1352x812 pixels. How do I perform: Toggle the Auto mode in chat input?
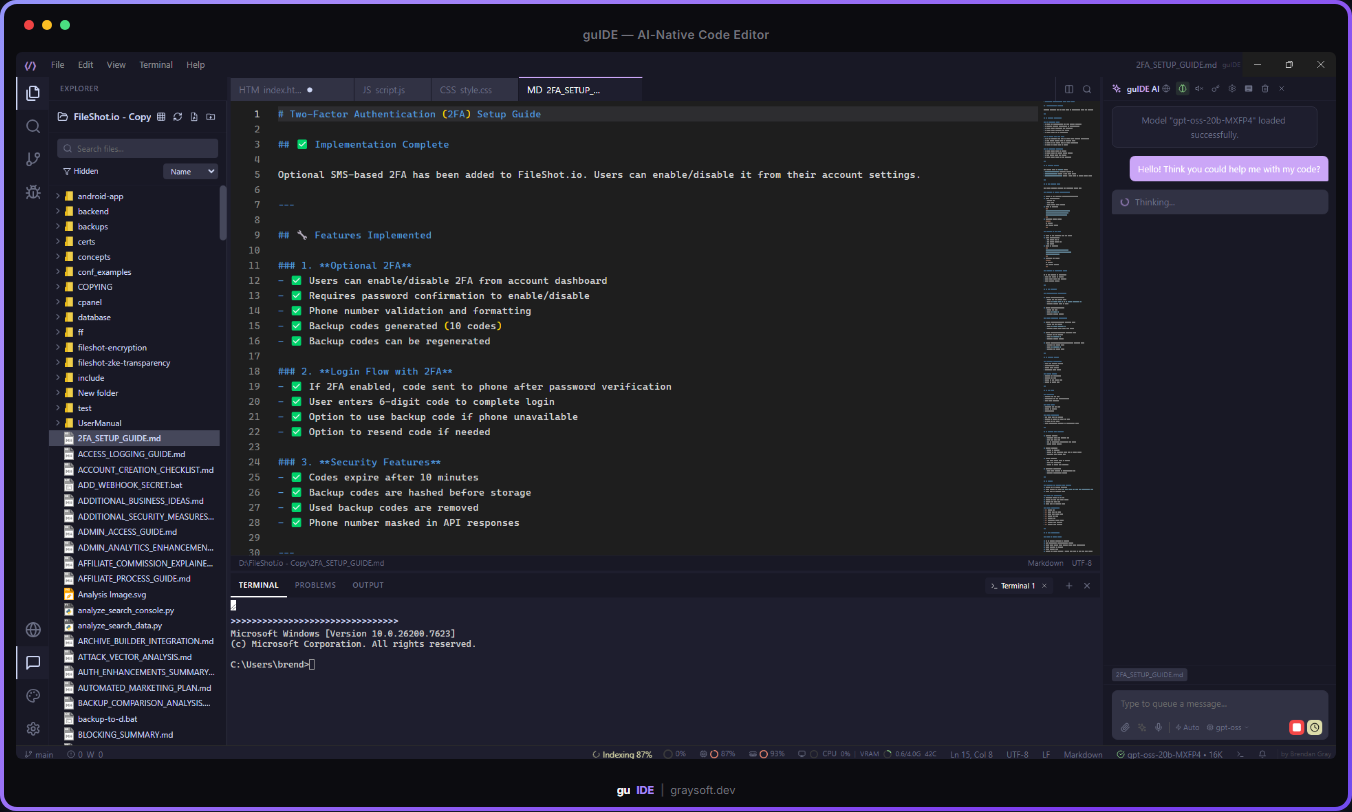[1186, 727]
